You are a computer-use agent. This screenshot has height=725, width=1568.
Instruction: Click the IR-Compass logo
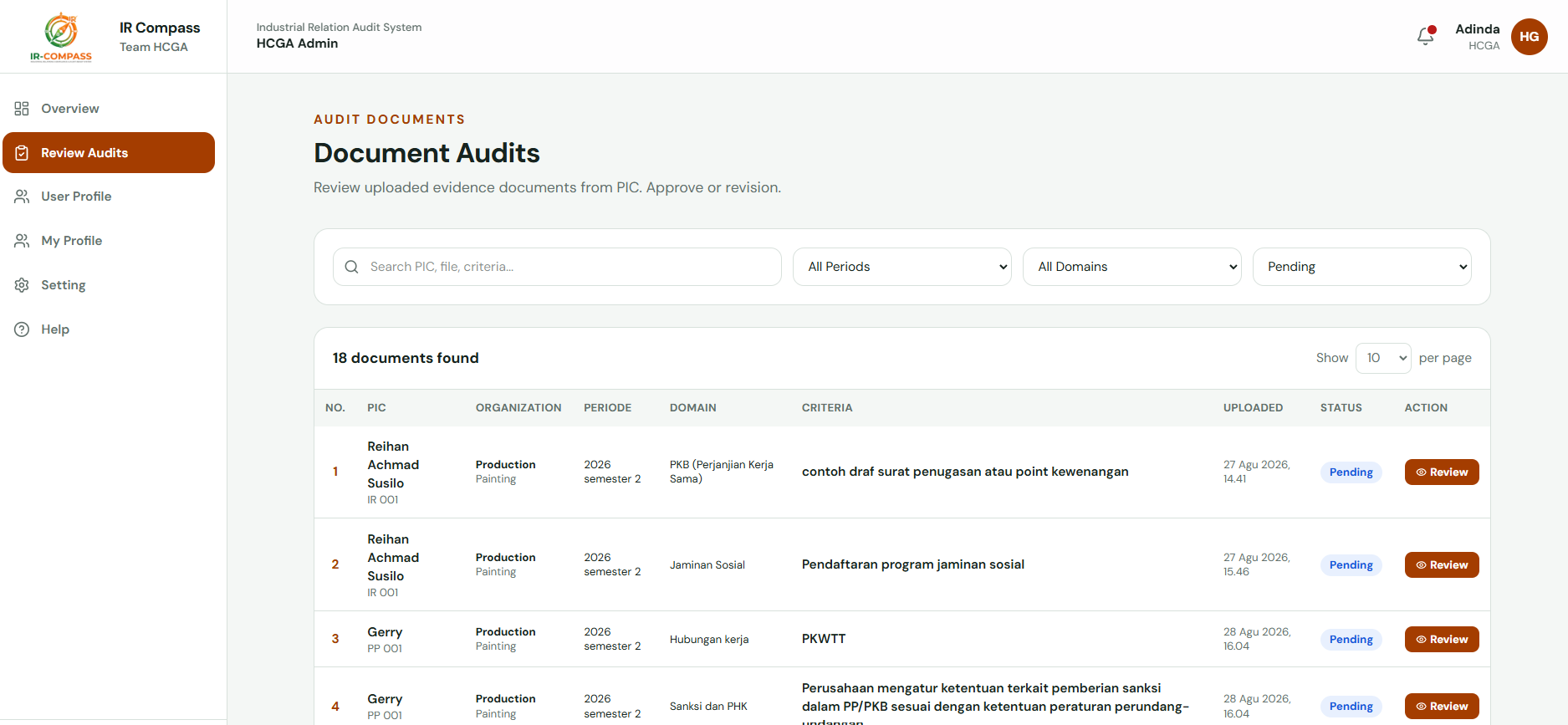(61, 37)
